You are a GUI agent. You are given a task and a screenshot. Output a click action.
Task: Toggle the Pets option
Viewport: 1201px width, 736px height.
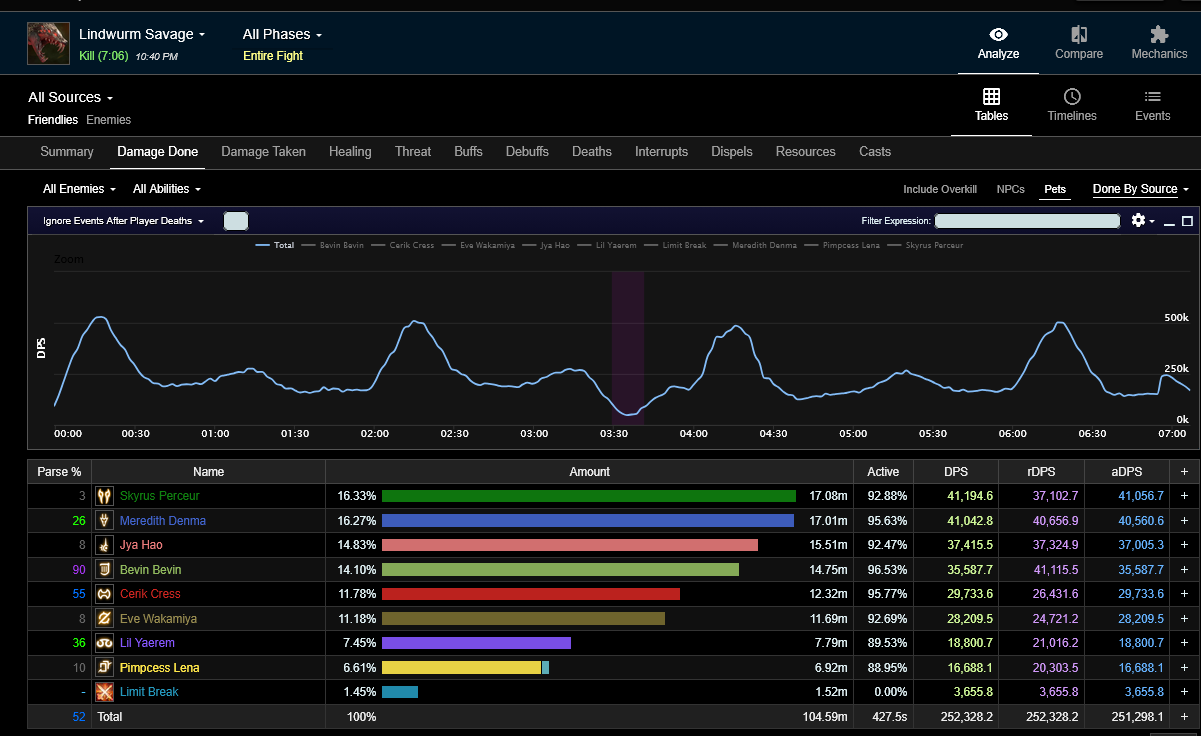click(x=1055, y=189)
